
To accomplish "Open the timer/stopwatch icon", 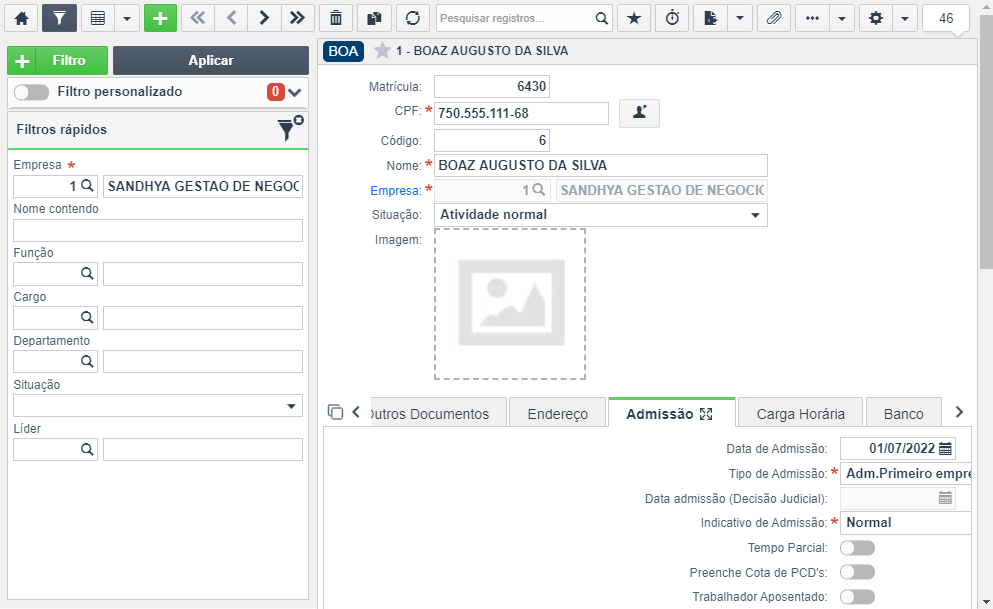I will (x=673, y=18).
